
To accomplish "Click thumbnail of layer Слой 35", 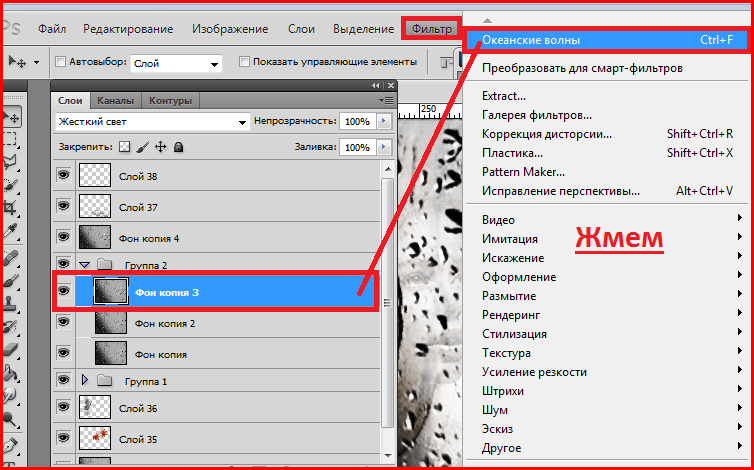I will [x=95, y=438].
